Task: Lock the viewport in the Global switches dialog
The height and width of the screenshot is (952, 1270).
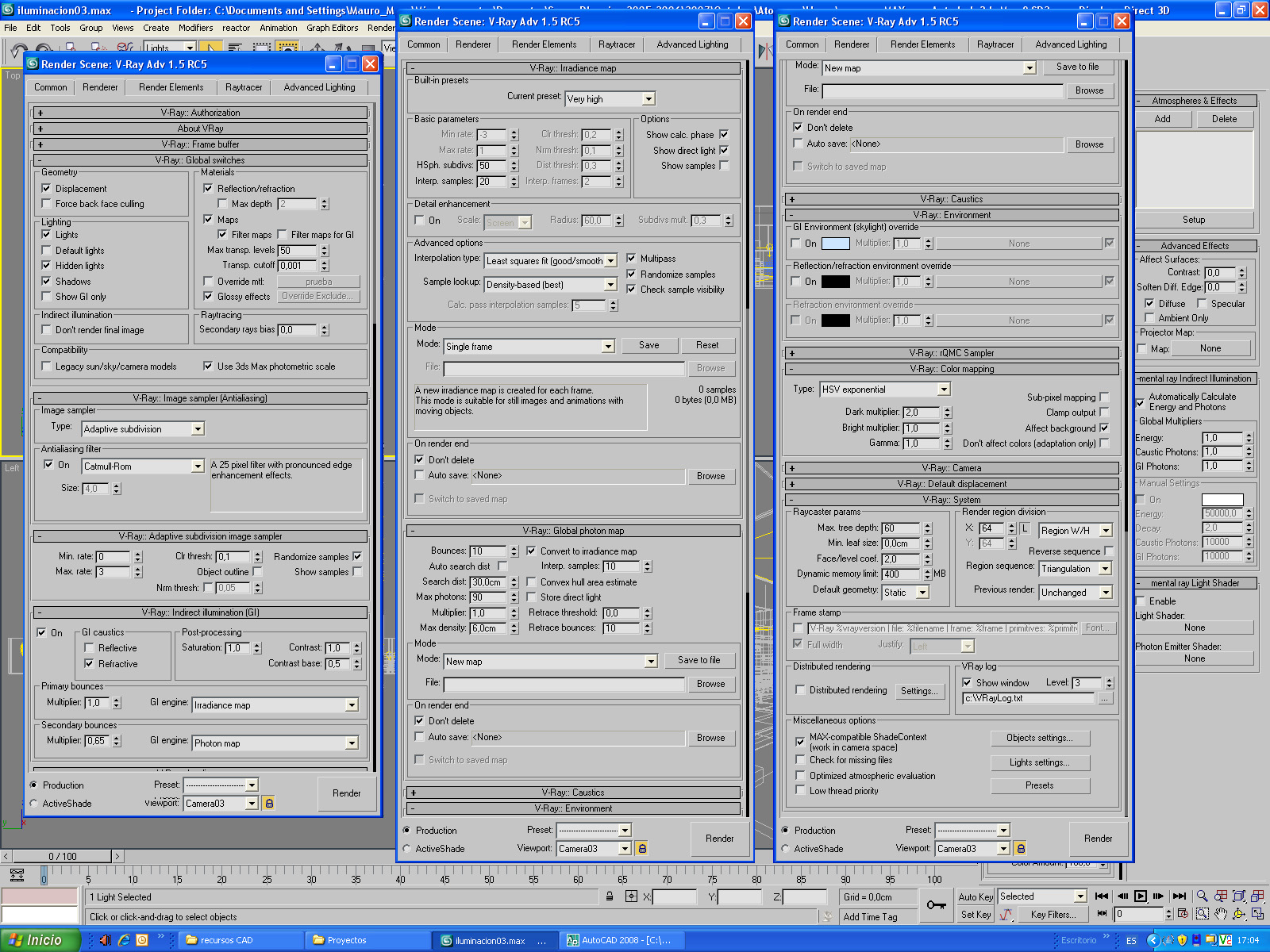Action: tap(269, 803)
